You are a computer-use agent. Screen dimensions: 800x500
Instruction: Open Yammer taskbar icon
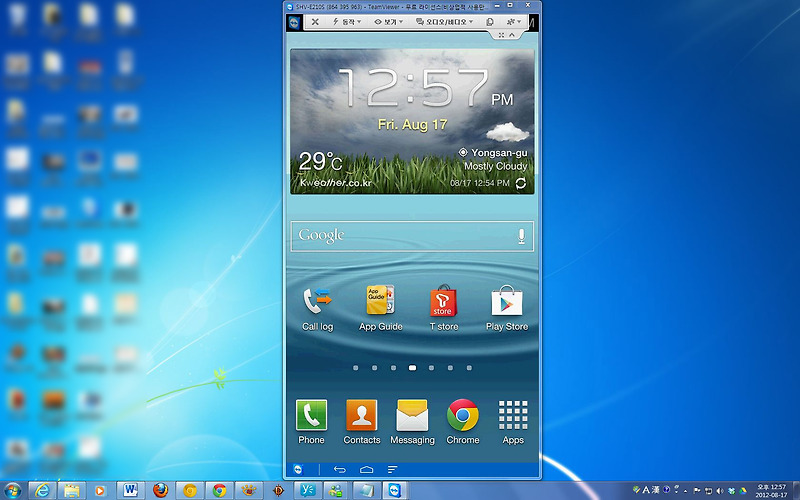[308, 490]
